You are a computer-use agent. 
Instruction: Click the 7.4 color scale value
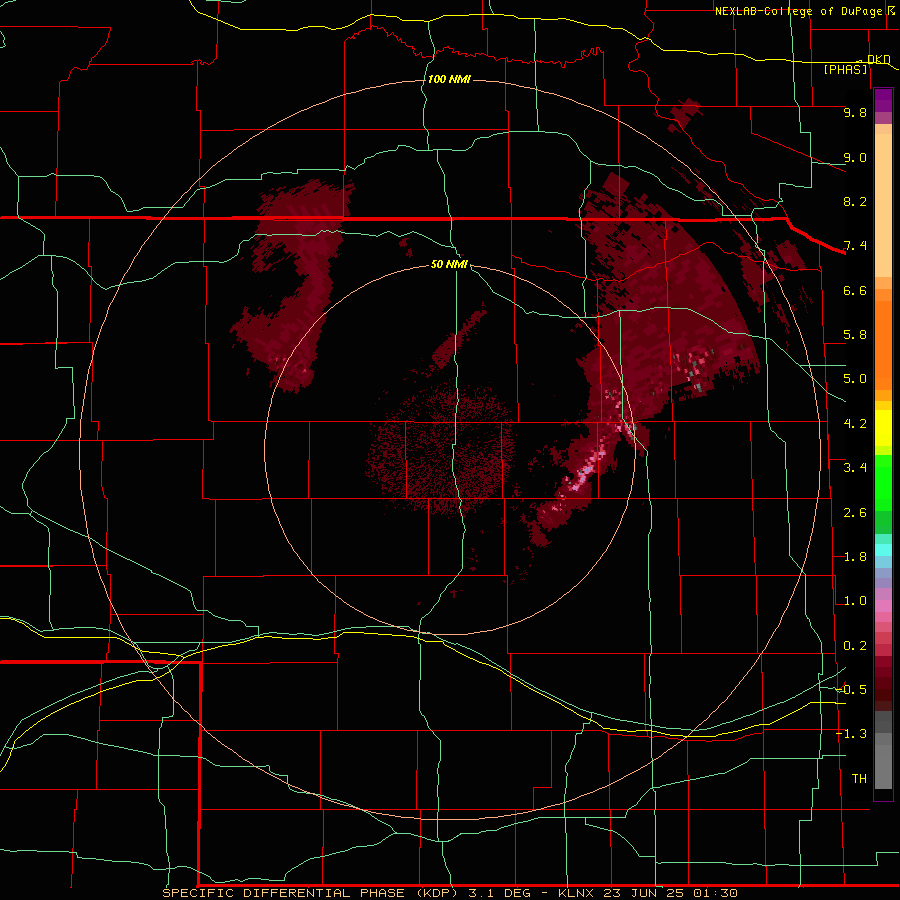855,246
